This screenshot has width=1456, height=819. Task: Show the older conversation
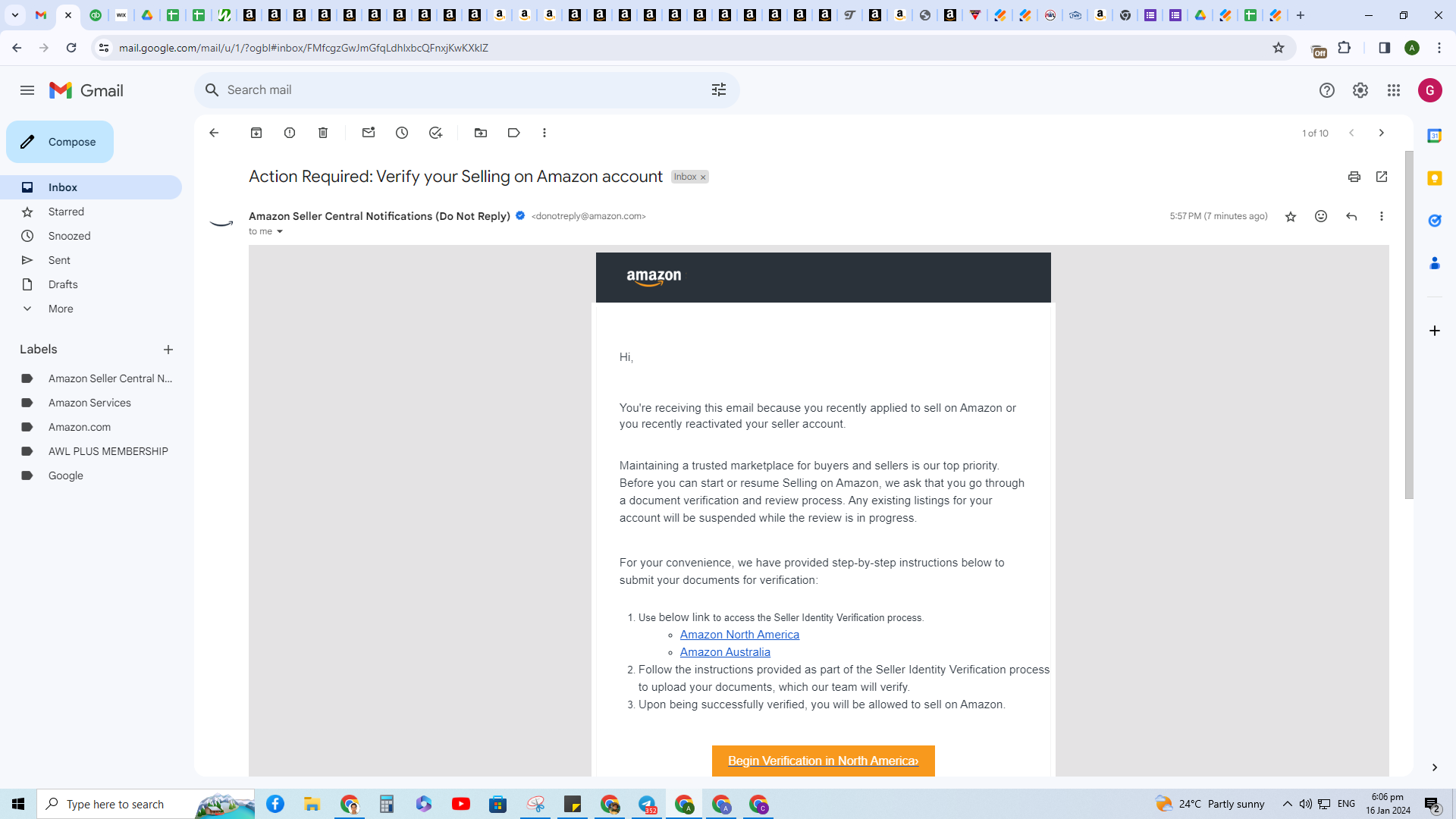[1382, 133]
